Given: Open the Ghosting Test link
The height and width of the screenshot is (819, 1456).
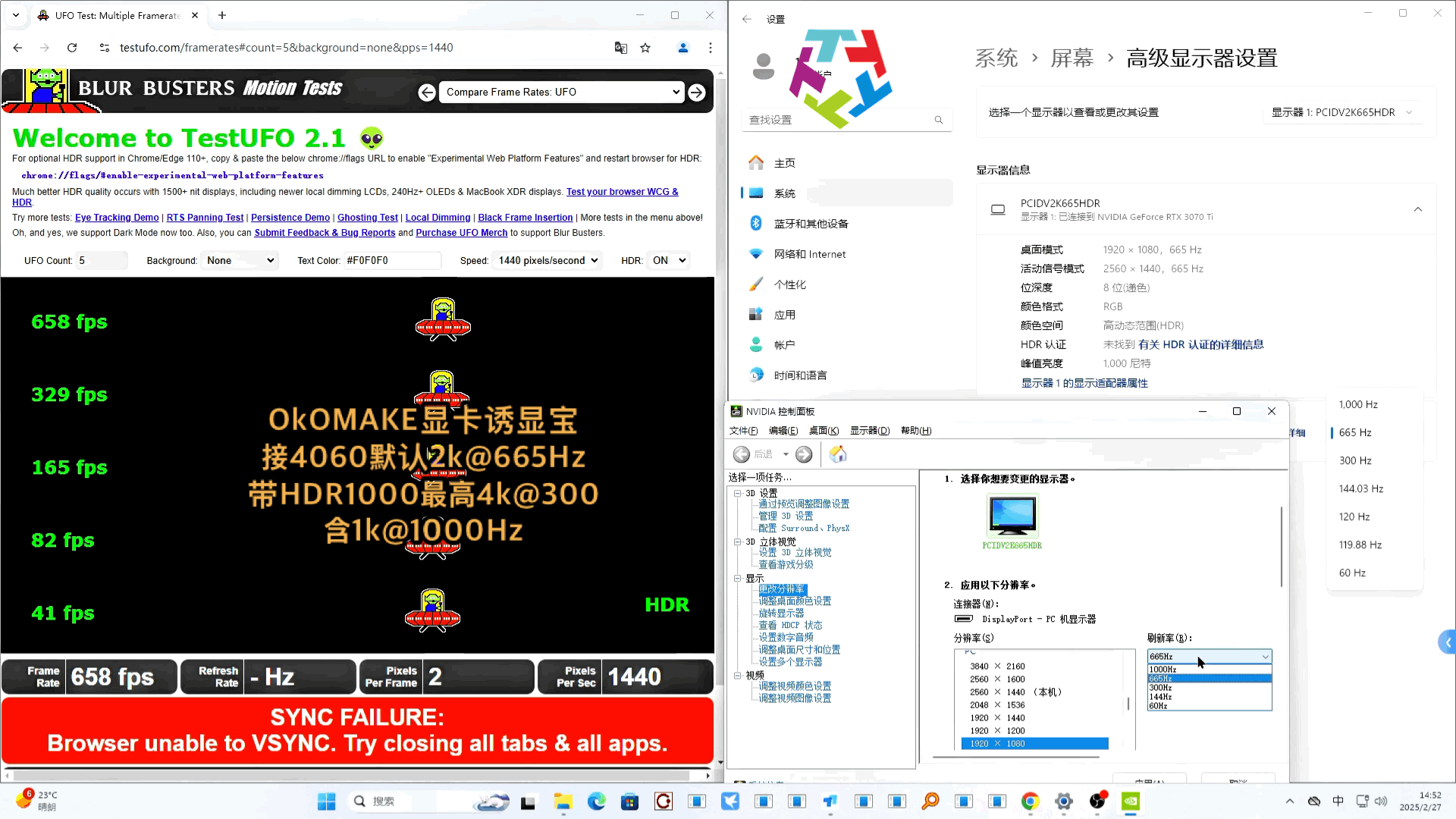Looking at the screenshot, I should pos(368,218).
